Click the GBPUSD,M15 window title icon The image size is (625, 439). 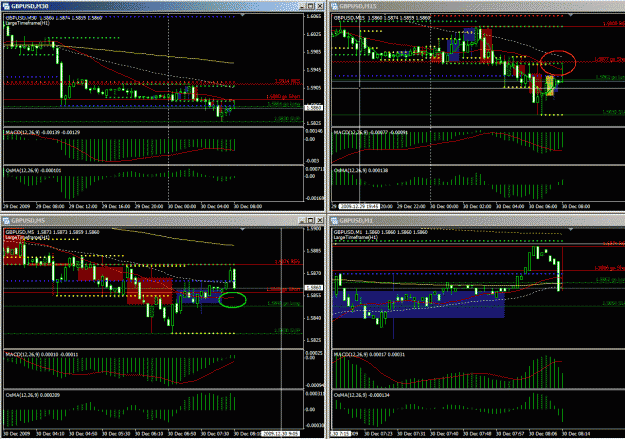[x=334, y=6]
